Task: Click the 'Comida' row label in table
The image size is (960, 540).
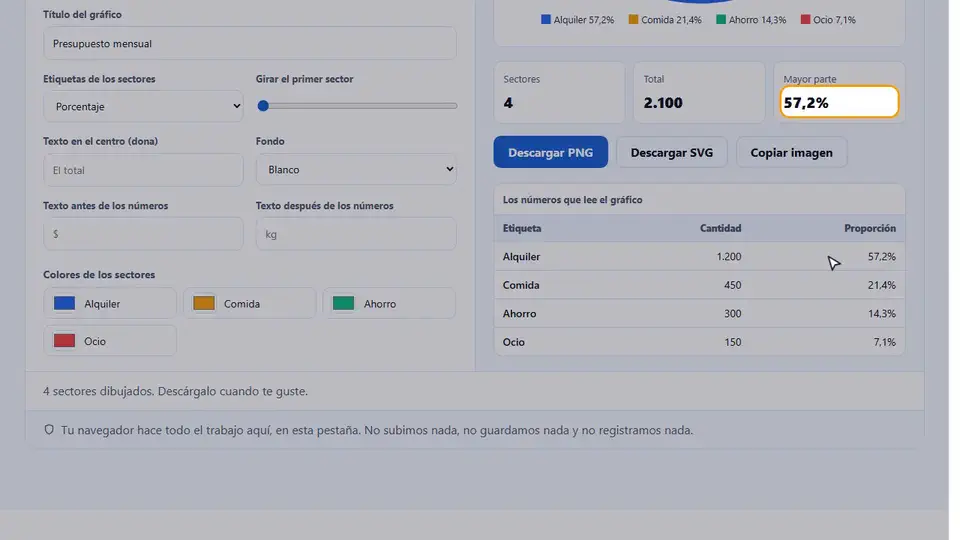Action: click(521, 285)
